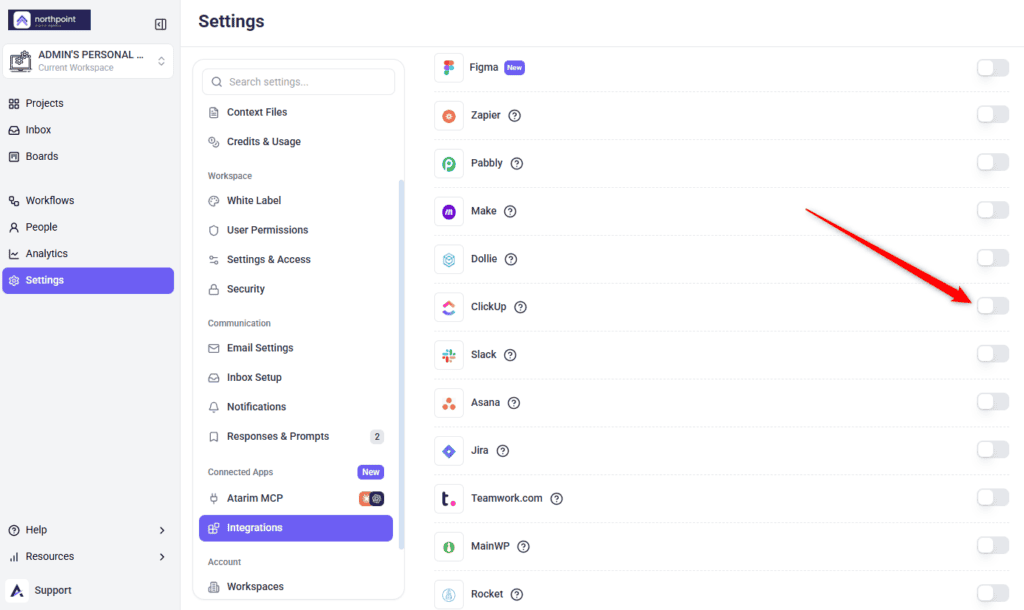The height and width of the screenshot is (610, 1024).
Task: Open Responses & Prompts settings
Action: pyautogui.click(x=296, y=436)
